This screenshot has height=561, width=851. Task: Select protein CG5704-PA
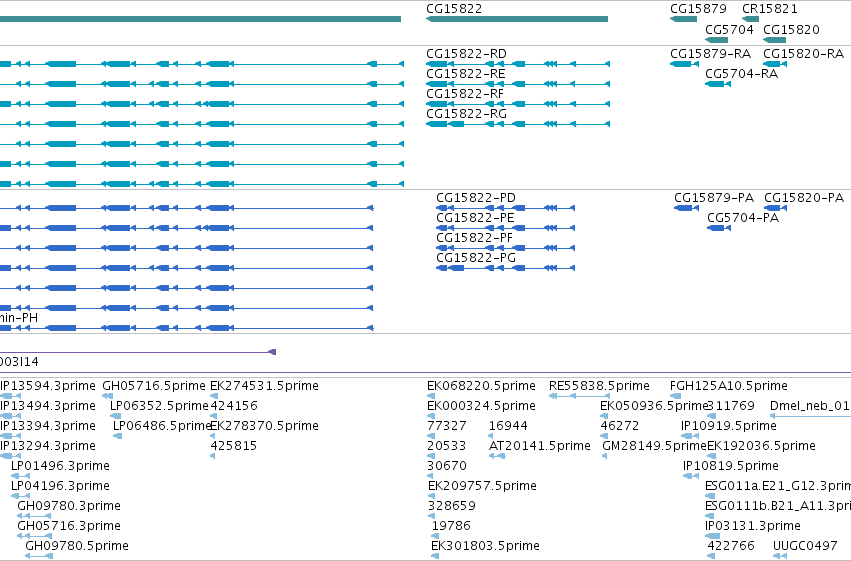pyautogui.click(x=743, y=218)
